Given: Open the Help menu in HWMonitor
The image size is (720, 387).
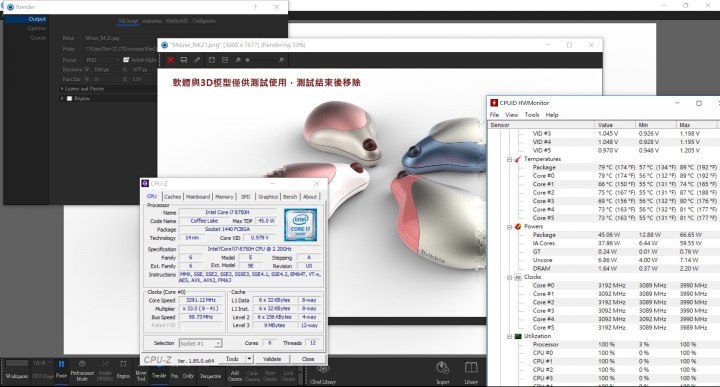Looking at the screenshot, I should (x=552, y=115).
